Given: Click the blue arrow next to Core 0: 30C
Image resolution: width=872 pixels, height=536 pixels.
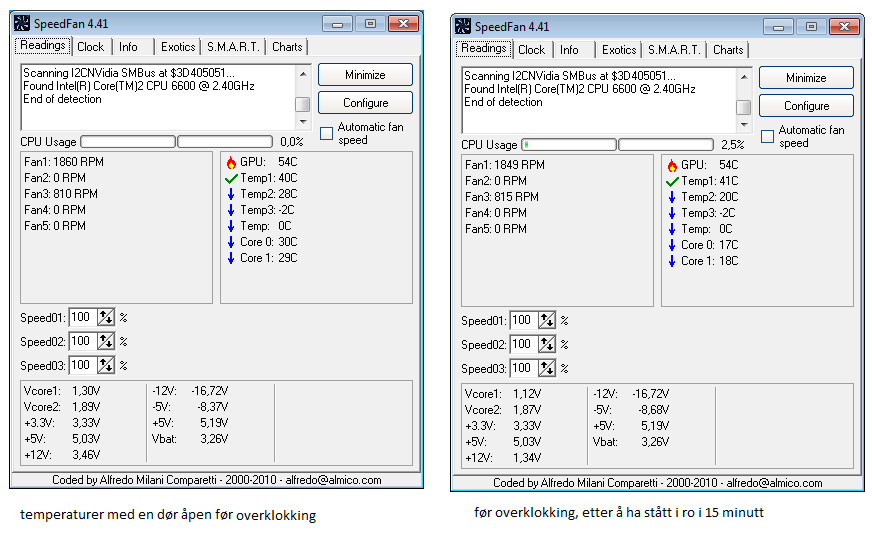Looking at the screenshot, I should click(231, 242).
